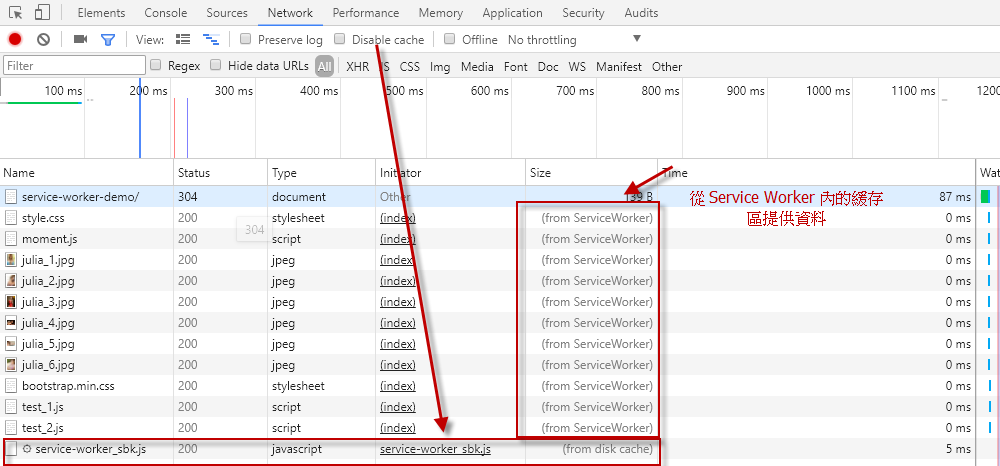This screenshot has height=466, width=1000.
Task: Stop recording network log with red button
Action: 15,40
